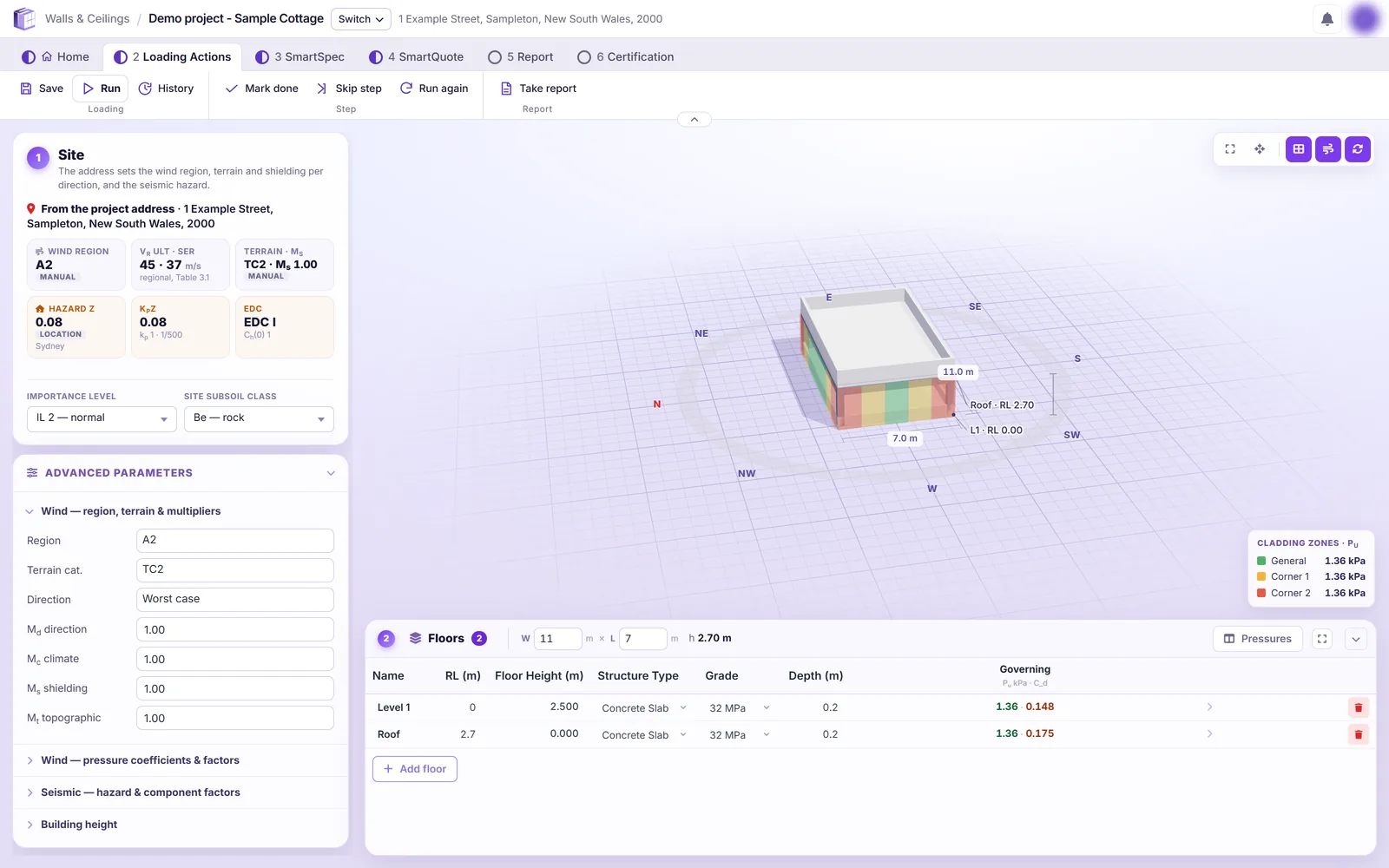
Task: Click the EDC I card
Action: pos(285,327)
